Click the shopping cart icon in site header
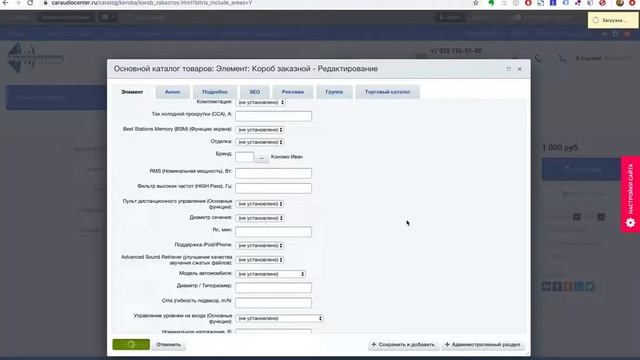 (562, 59)
